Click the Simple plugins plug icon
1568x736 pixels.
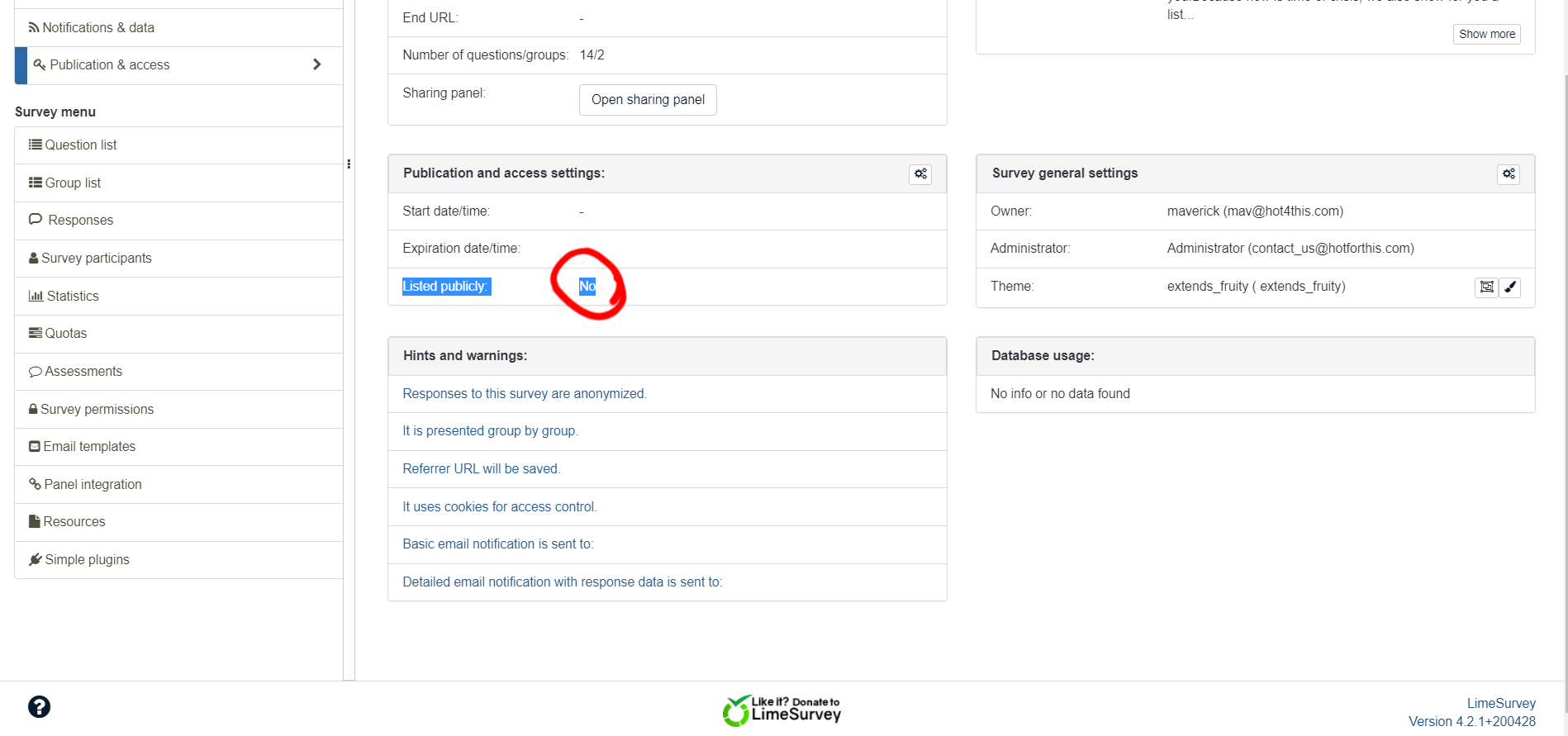(x=36, y=559)
